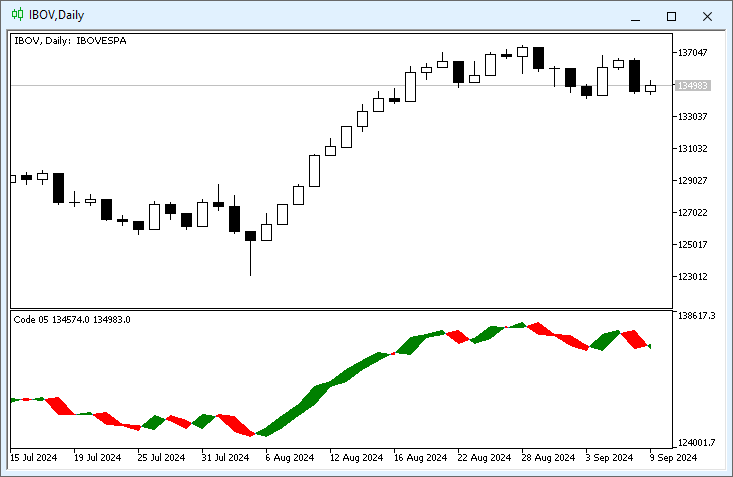The height and width of the screenshot is (477, 733).
Task: Click the 127022 price scale label
Action: point(692,213)
